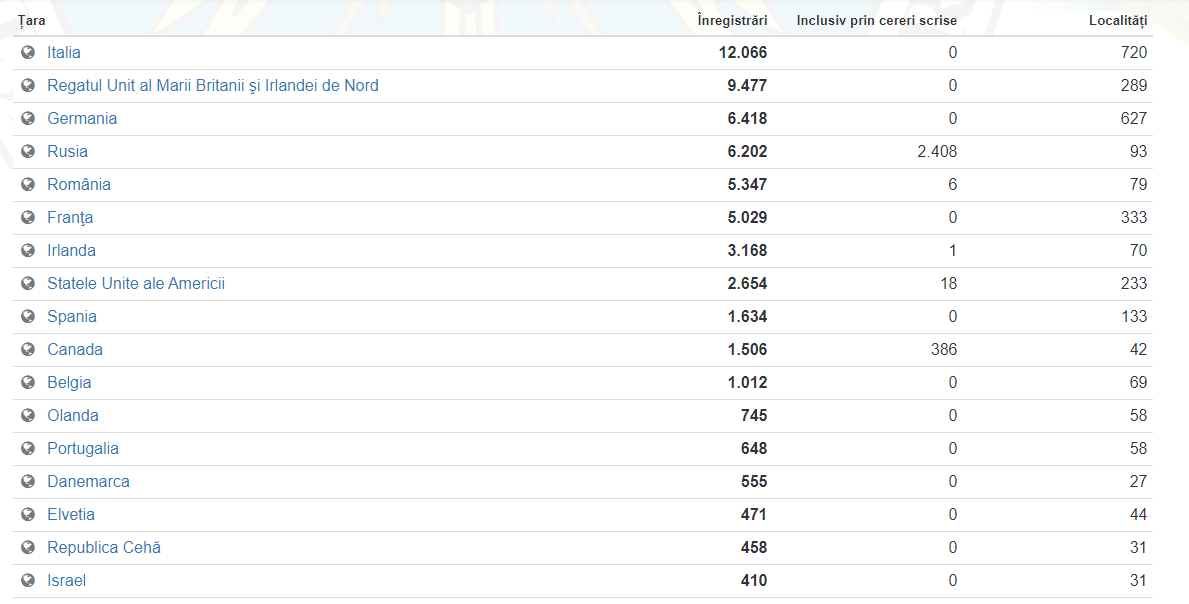Click the Localități column header
This screenshot has width=1189, height=604.
coord(1118,20)
